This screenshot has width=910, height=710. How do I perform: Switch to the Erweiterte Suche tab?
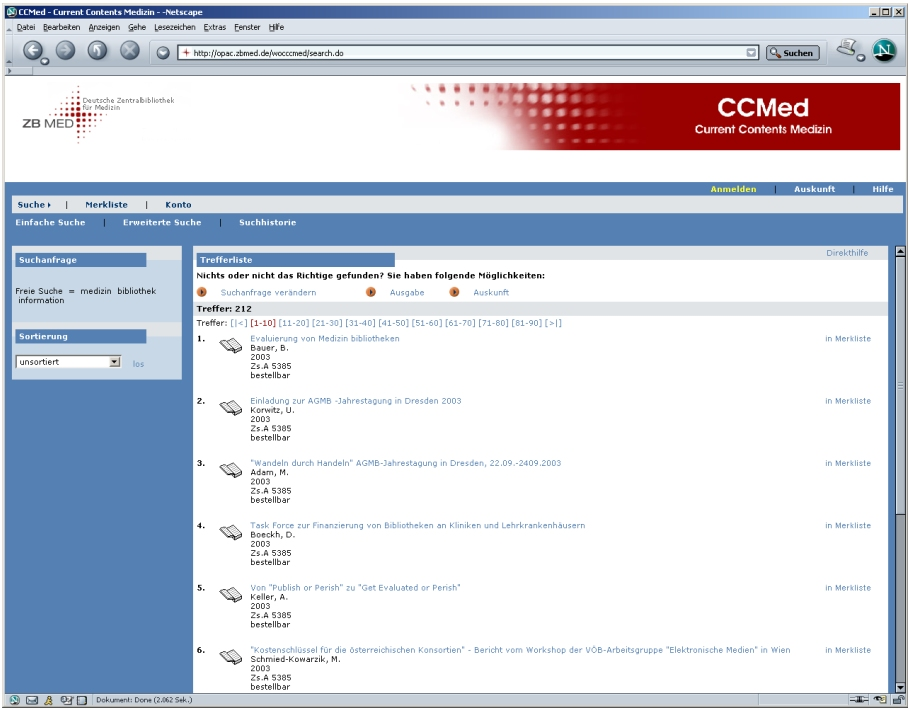click(x=162, y=223)
